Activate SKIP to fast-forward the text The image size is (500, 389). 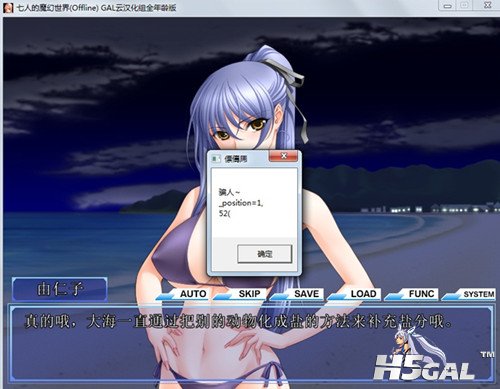click(x=240, y=294)
